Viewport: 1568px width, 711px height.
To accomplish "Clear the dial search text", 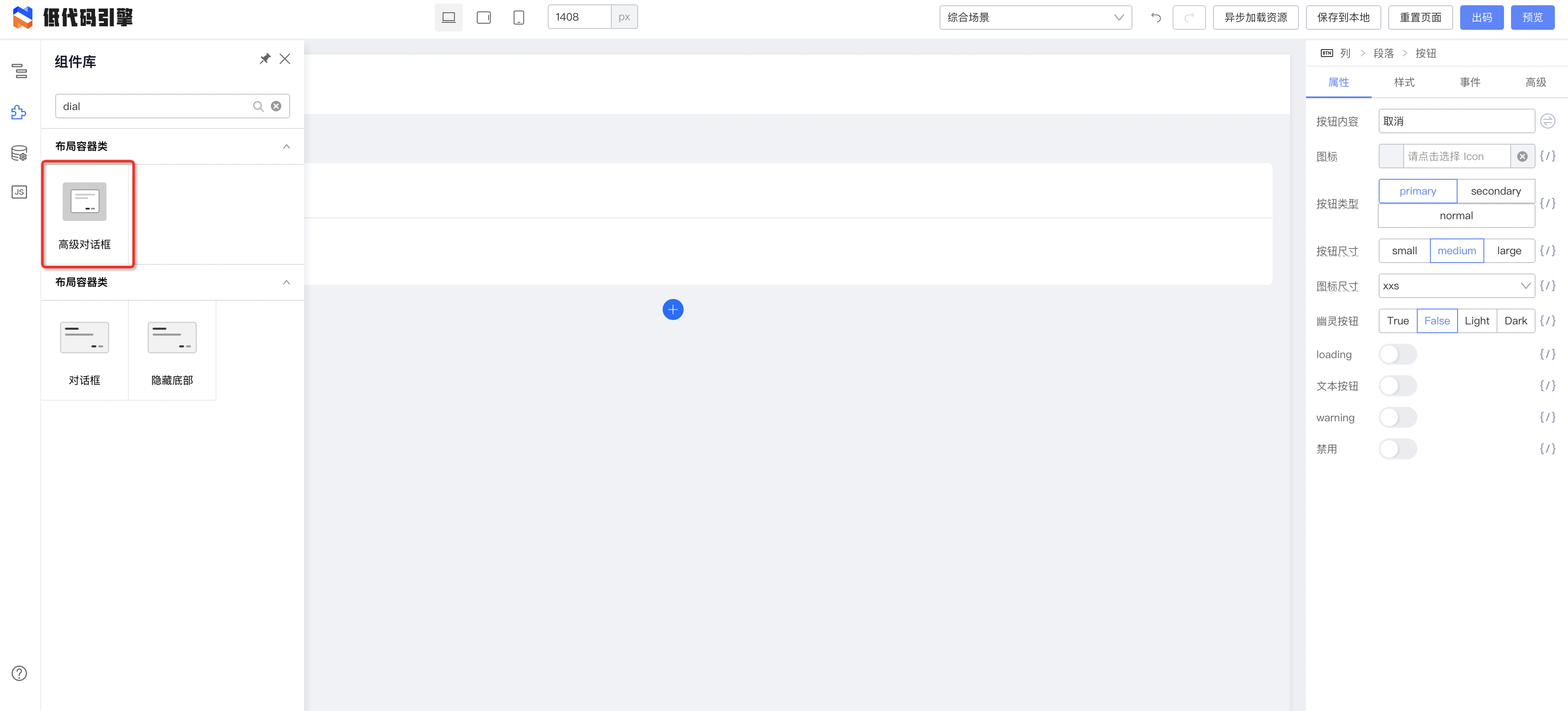I will point(277,107).
